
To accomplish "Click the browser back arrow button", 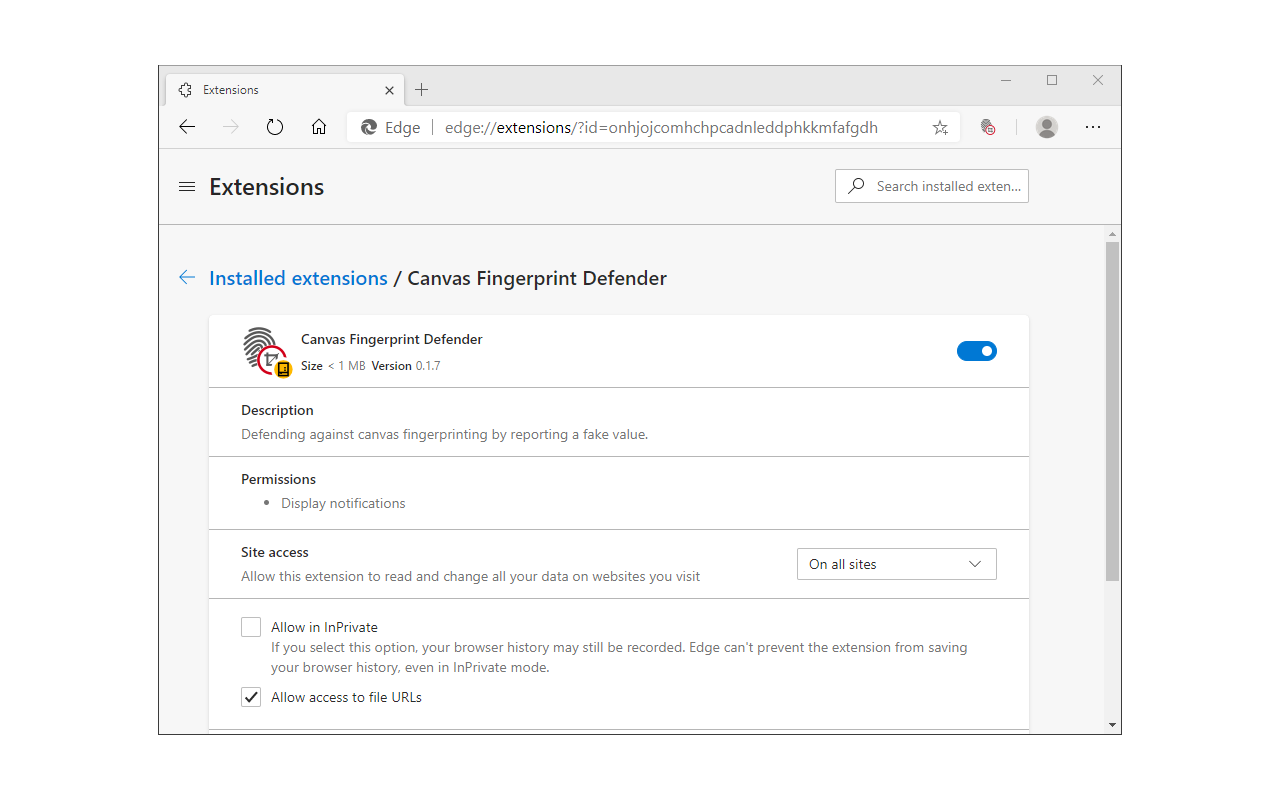I will pyautogui.click(x=187, y=127).
